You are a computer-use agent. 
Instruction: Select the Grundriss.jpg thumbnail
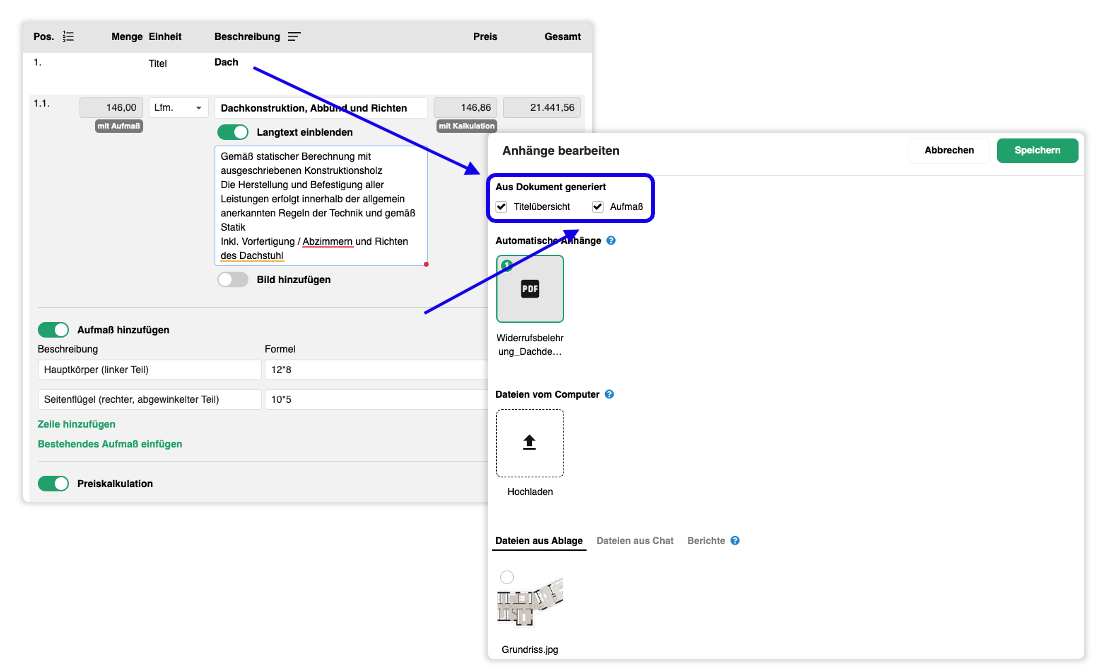tap(530, 601)
